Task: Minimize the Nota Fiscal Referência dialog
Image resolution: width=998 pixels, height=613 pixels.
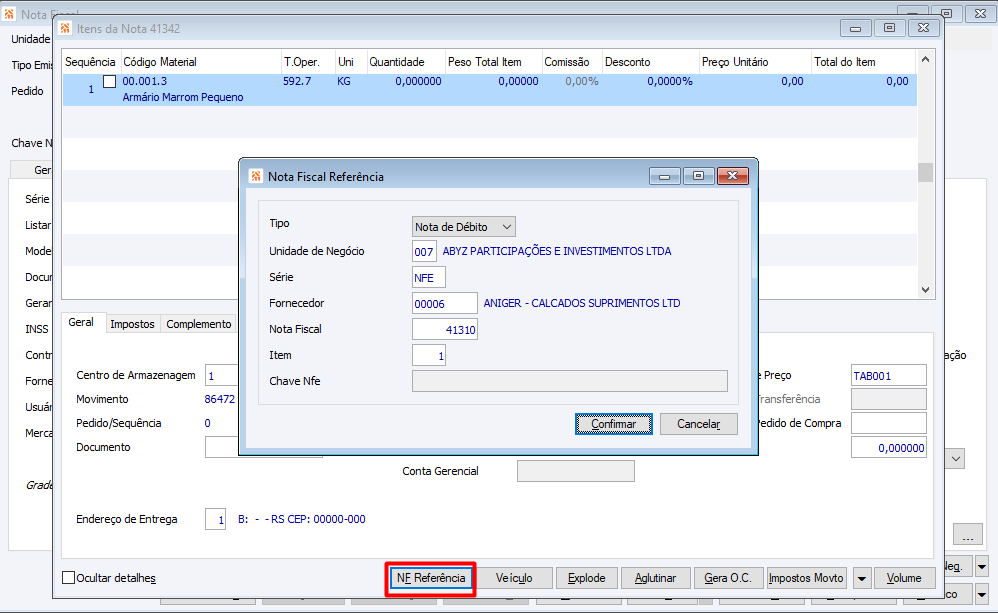Action: (664, 176)
